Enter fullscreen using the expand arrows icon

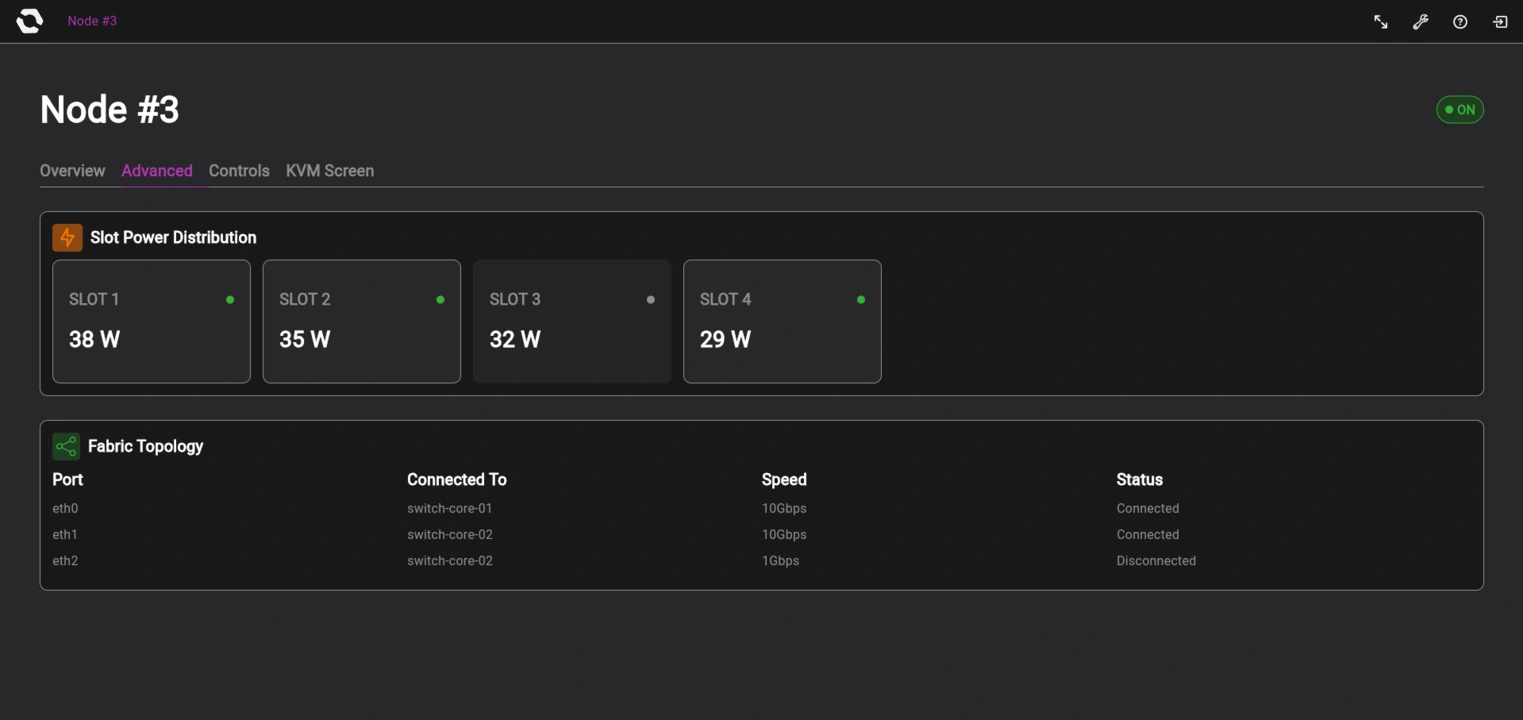[x=1380, y=21]
